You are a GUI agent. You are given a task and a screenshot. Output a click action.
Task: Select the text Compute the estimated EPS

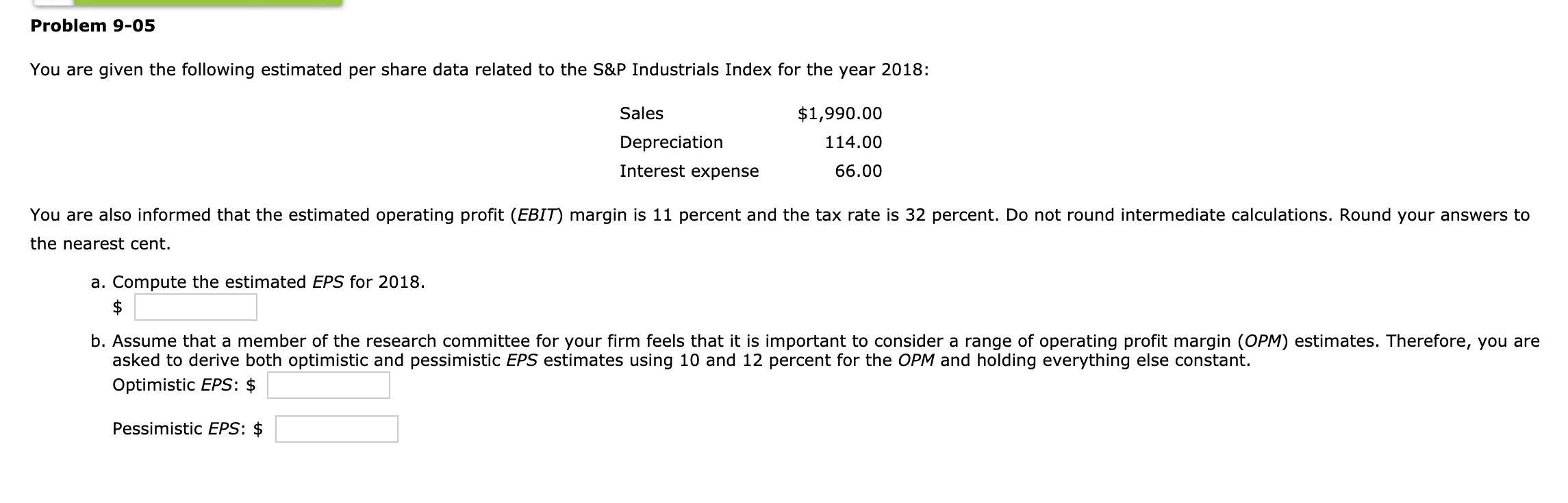click(226, 280)
